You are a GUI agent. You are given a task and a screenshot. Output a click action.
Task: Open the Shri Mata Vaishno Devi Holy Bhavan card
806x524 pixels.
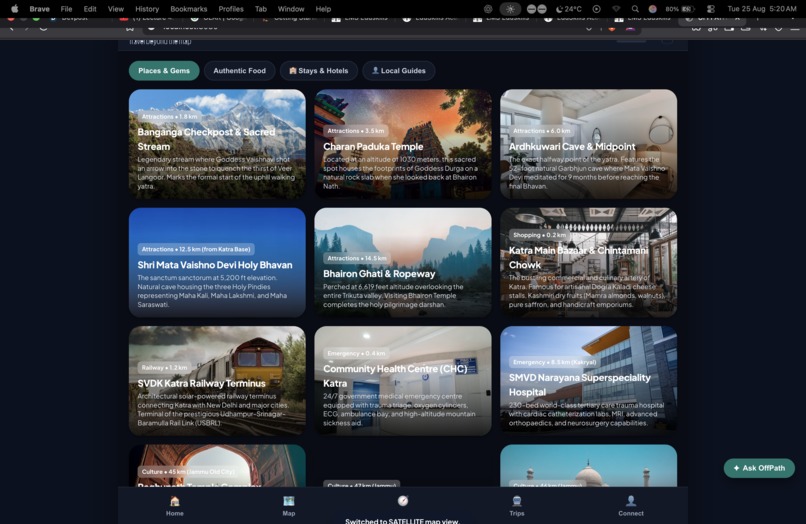tap(217, 262)
